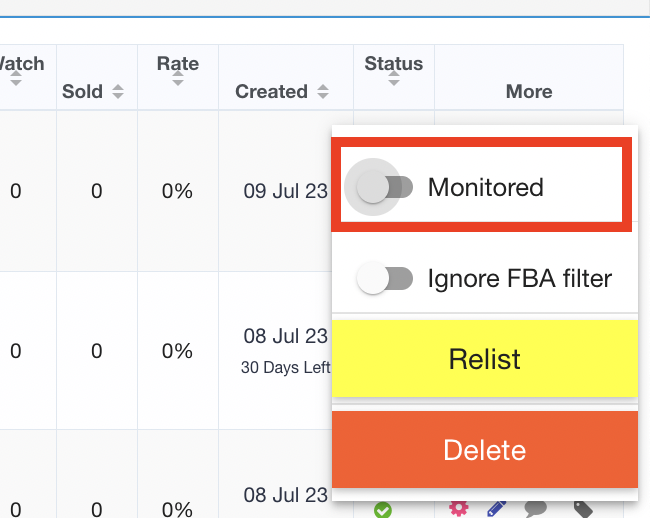Image resolution: width=650 pixels, height=518 pixels.
Task: Toggle the Ignore FBA filter switch
Action: (385, 278)
